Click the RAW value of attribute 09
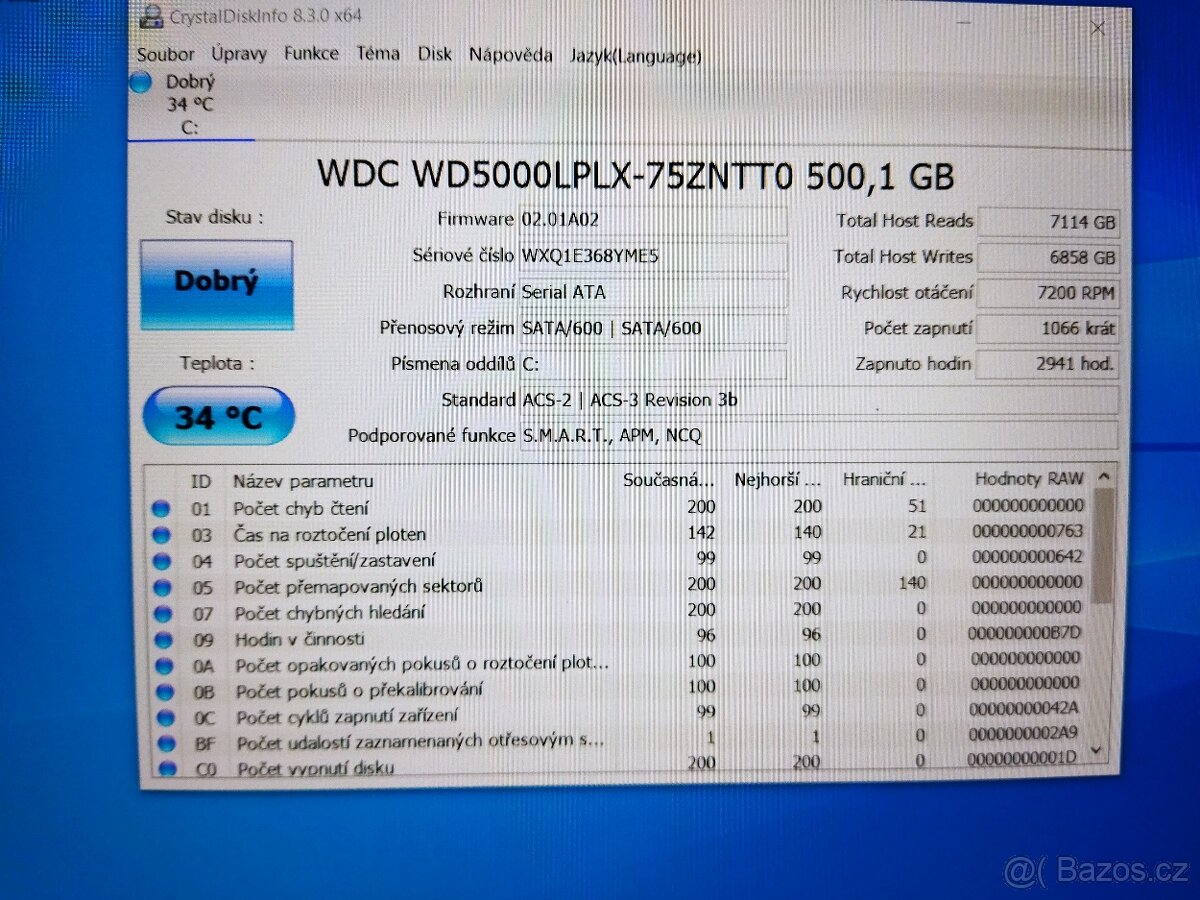The height and width of the screenshot is (900, 1200). pos(1025,635)
